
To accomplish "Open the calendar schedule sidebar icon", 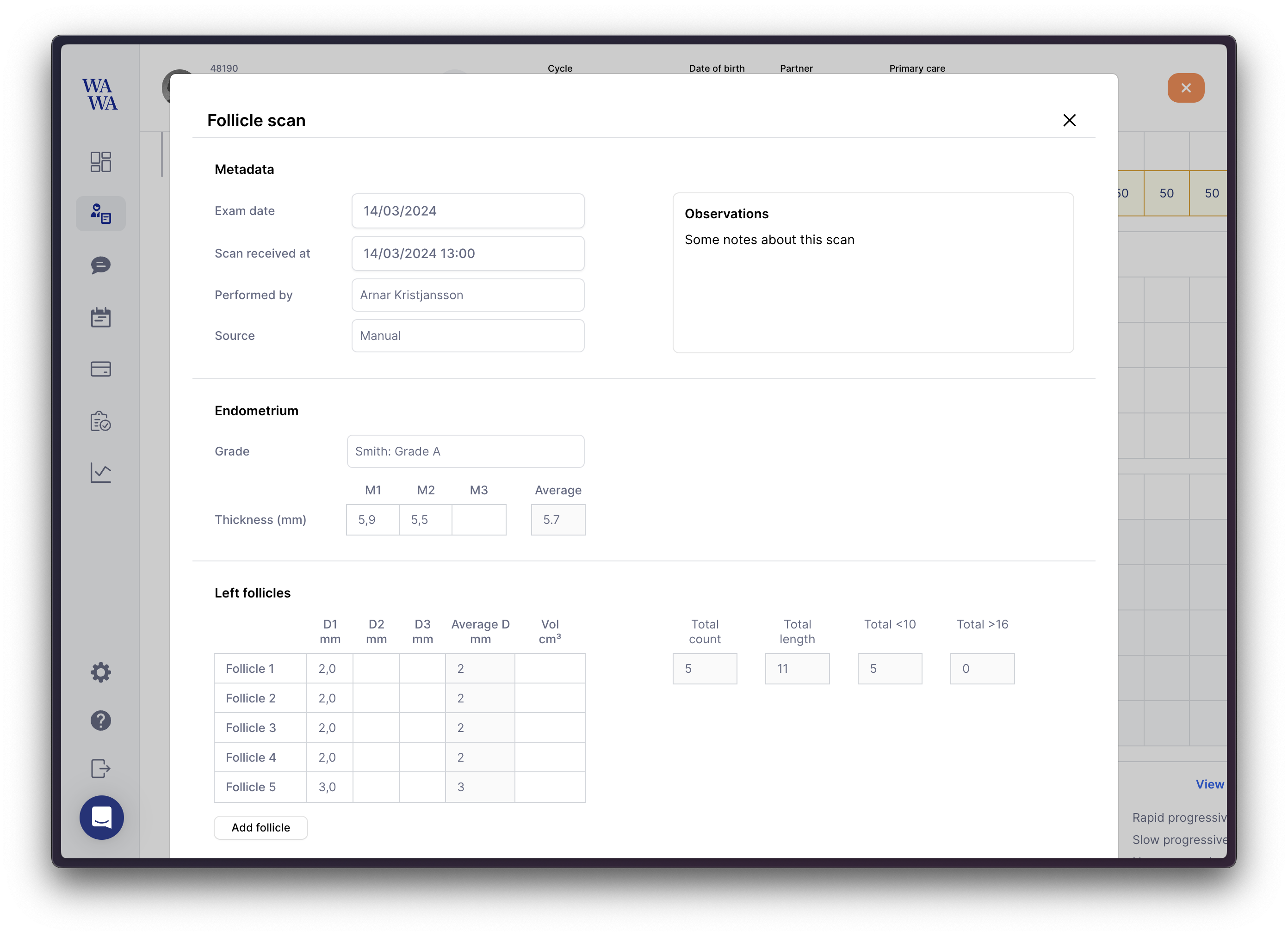I will [100, 317].
